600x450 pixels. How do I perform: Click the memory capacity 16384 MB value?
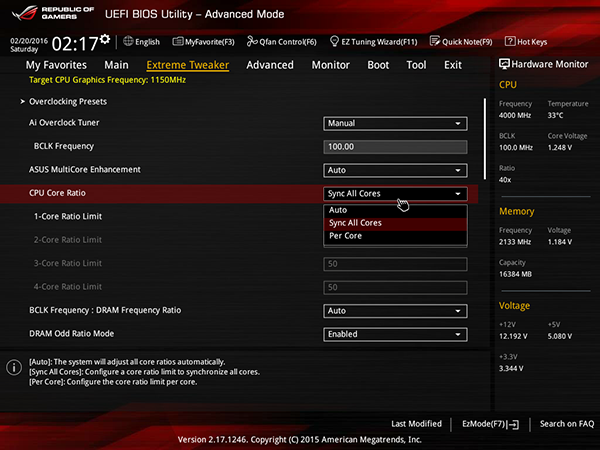tap(515, 274)
